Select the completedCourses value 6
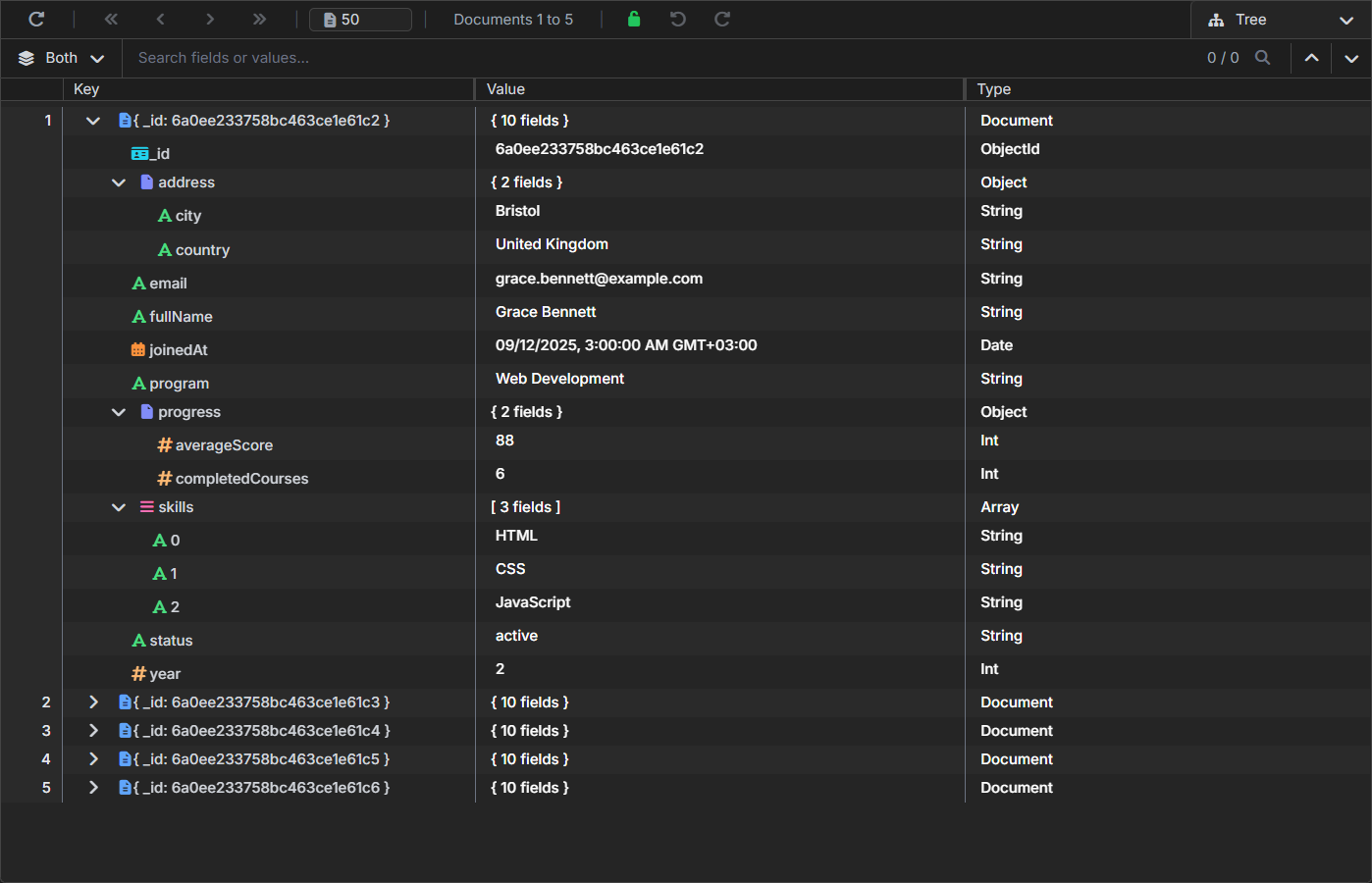This screenshot has width=1372, height=883. pyautogui.click(x=501, y=474)
